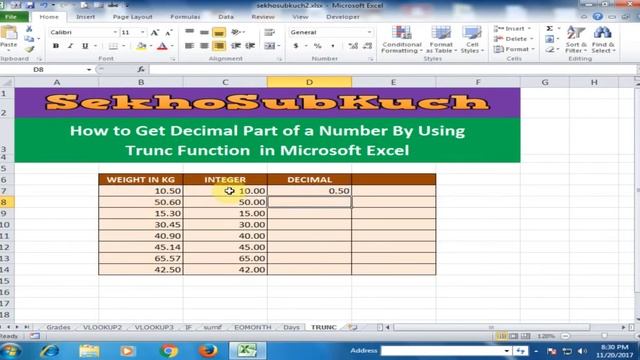Click the Accounting dollar format icon
Screen dimensions: 640x360
296,46
